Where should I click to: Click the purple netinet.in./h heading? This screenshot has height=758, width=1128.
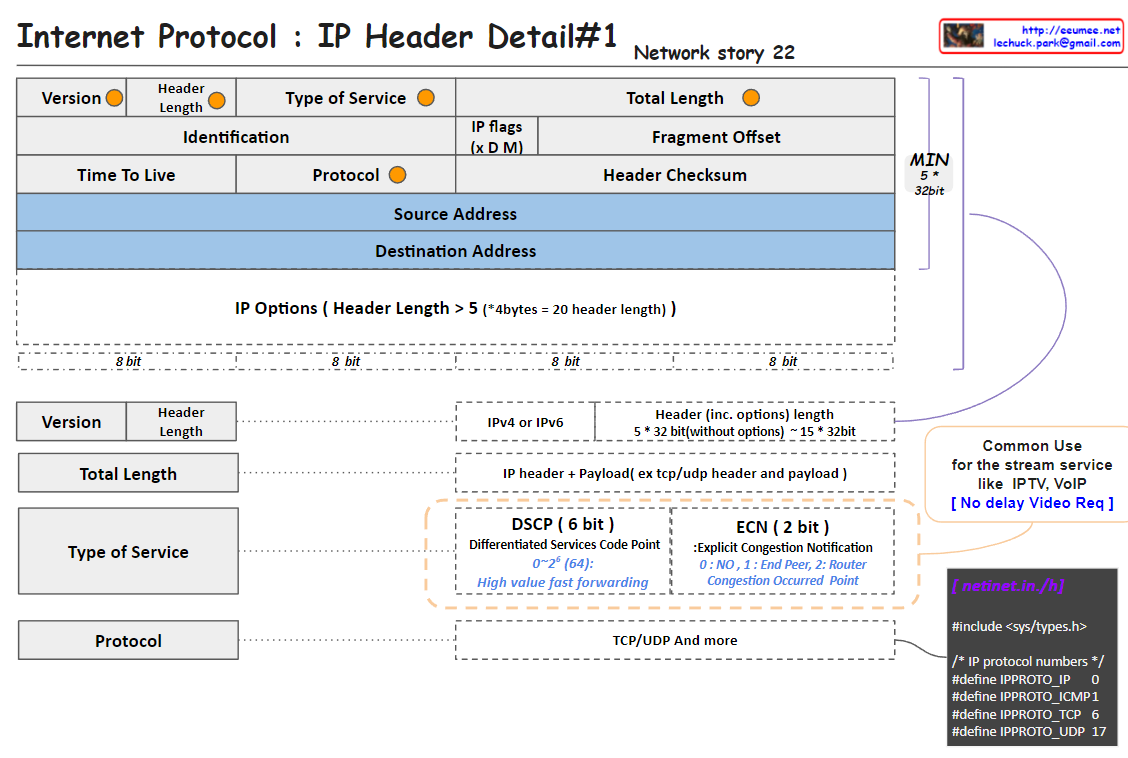tap(1008, 587)
